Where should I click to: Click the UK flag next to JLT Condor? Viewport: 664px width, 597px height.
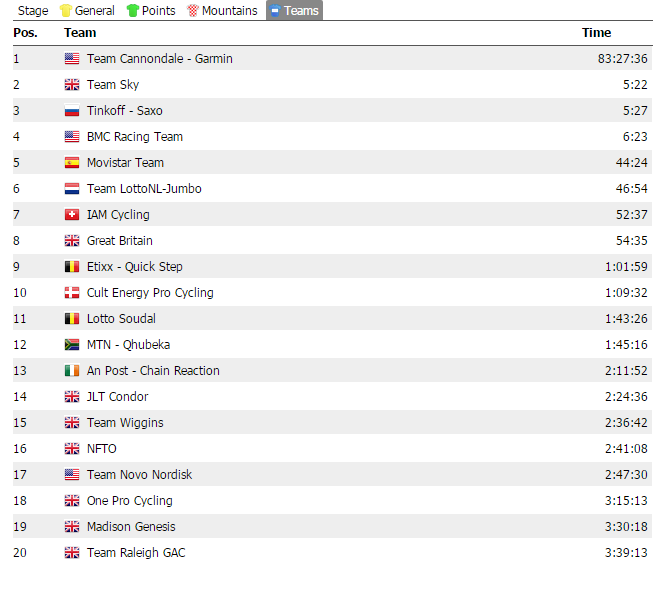point(72,396)
